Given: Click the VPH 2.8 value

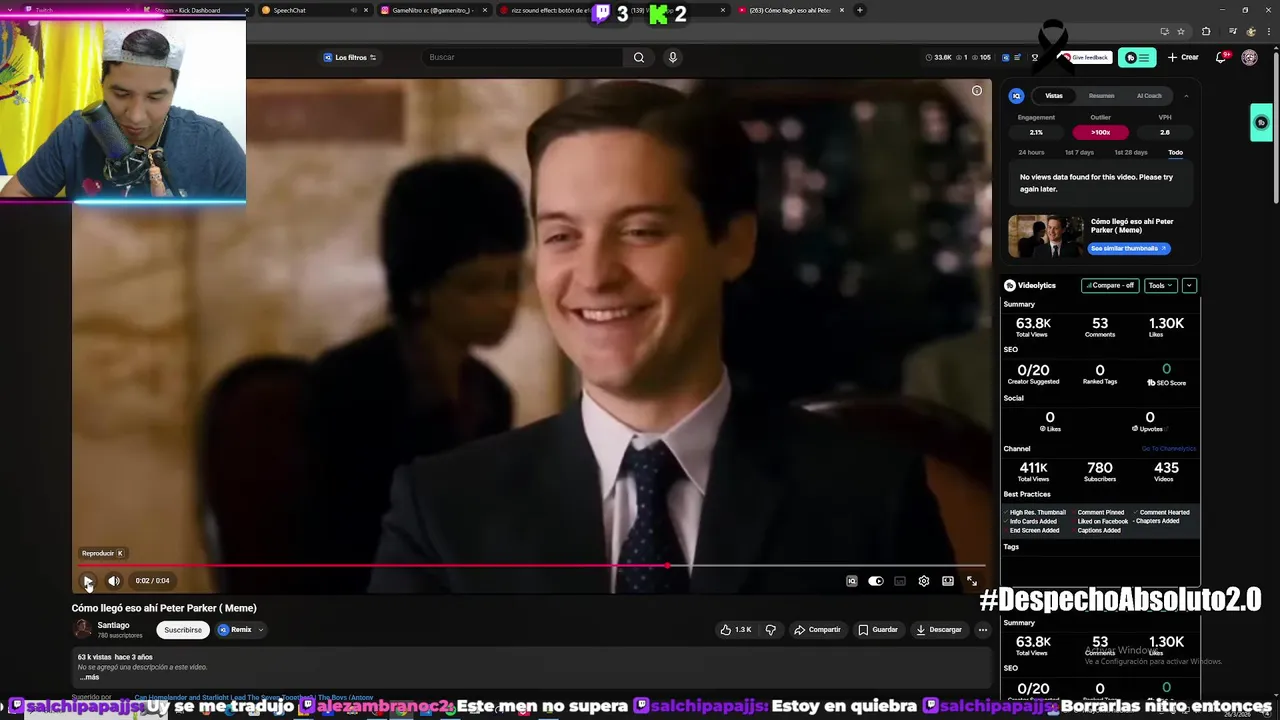Looking at the screenshot, I should [1165, 132].
